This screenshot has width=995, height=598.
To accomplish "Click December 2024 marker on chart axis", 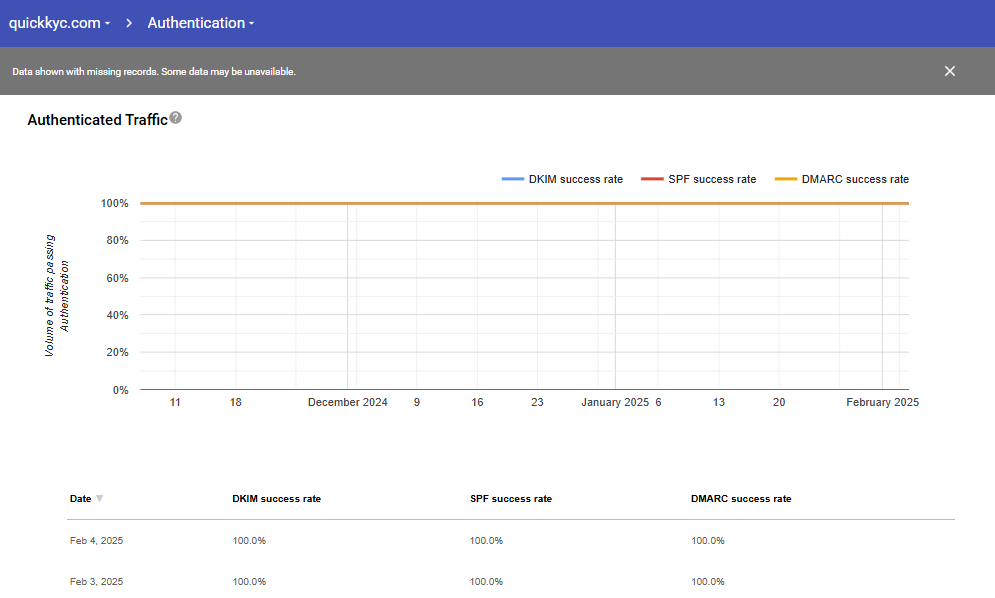I will [347, 402].
